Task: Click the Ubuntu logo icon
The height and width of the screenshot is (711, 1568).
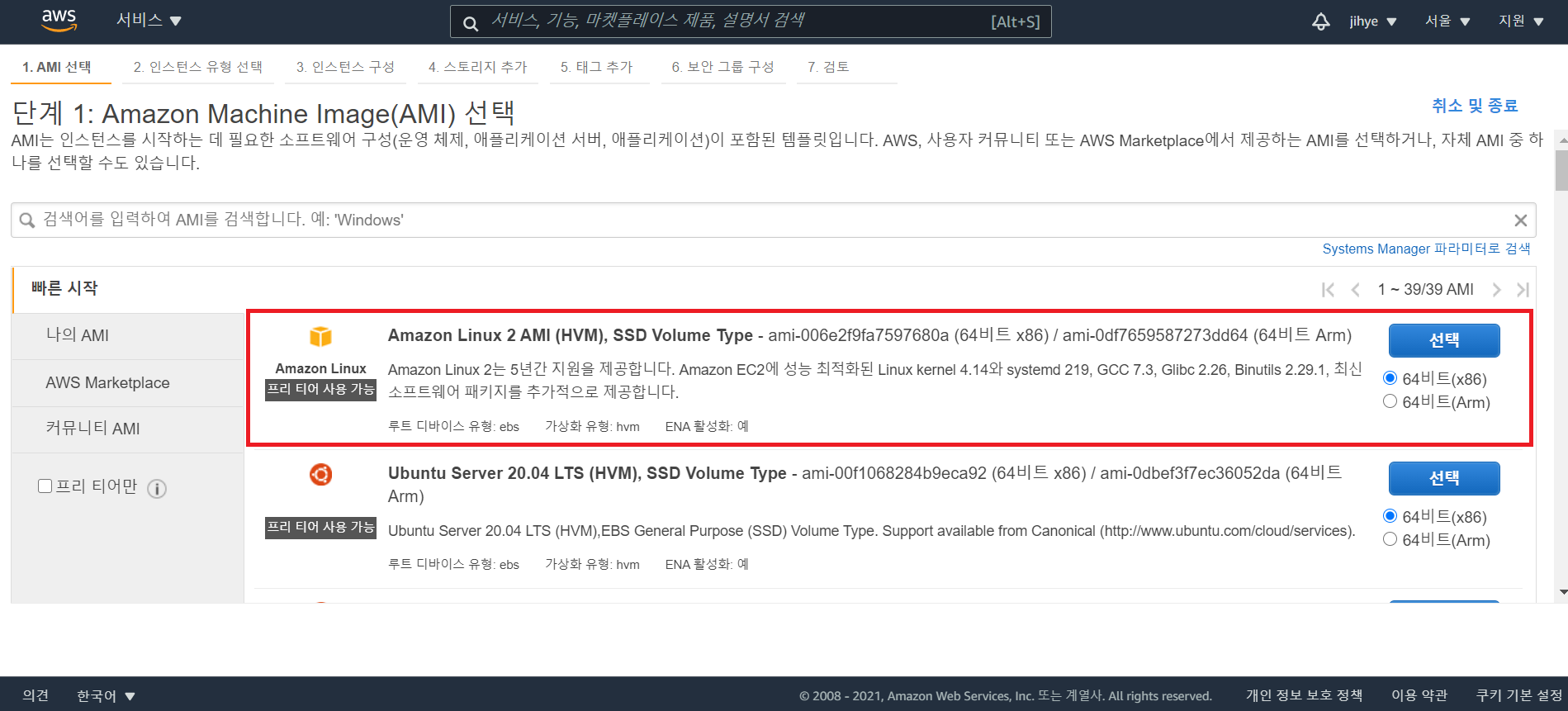Action: point(320,474)
